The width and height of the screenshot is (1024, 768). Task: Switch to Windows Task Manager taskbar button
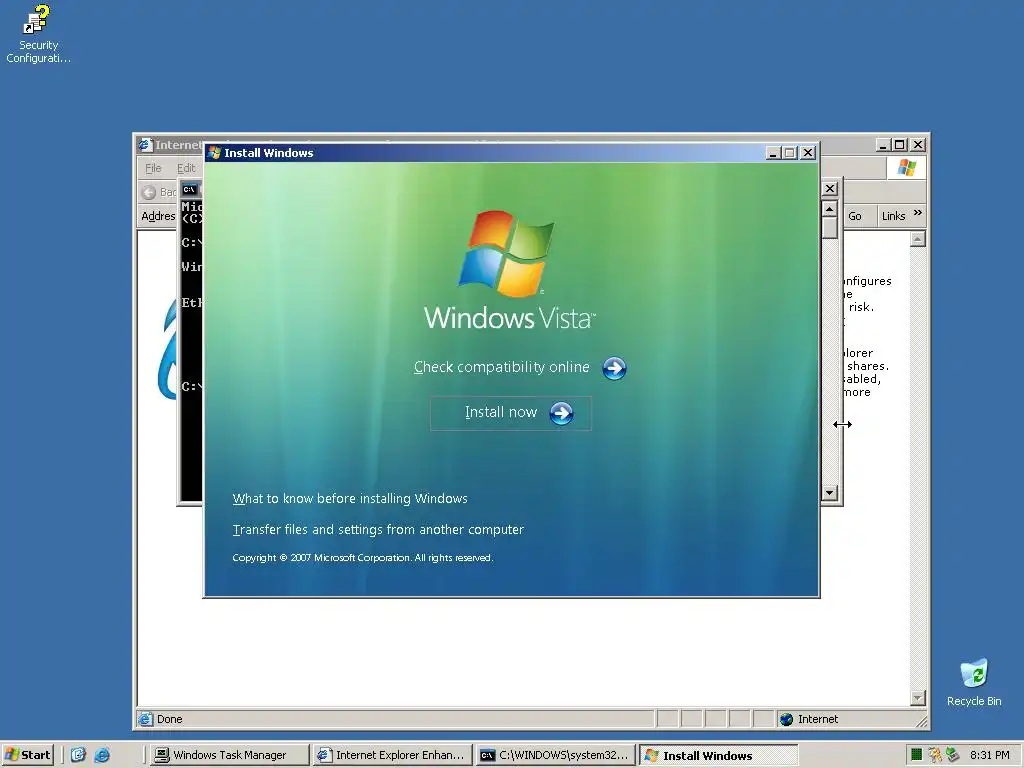point(228,755)
